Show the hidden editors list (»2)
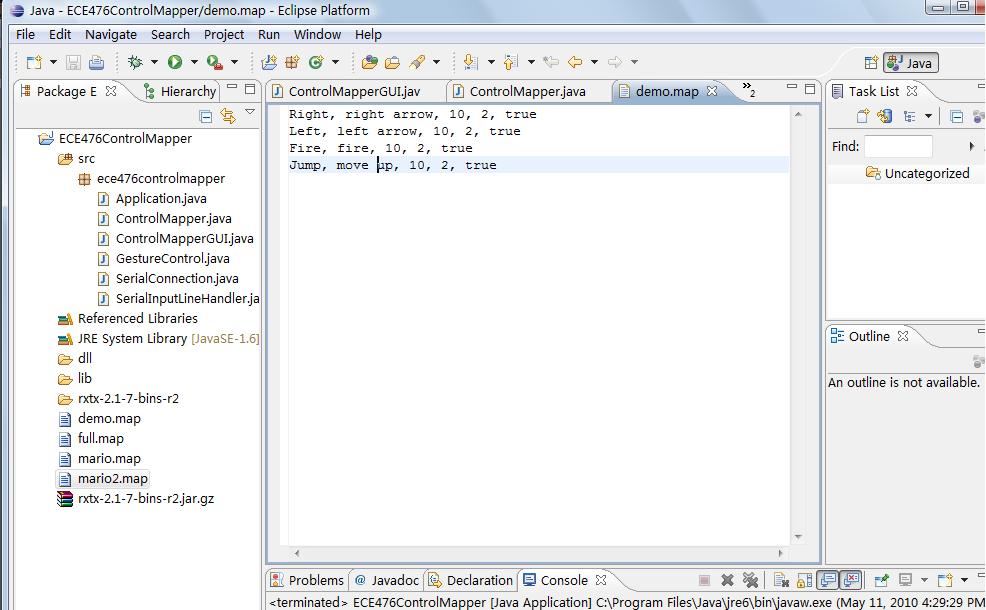The image size is (986, 610). coord(748,89)
